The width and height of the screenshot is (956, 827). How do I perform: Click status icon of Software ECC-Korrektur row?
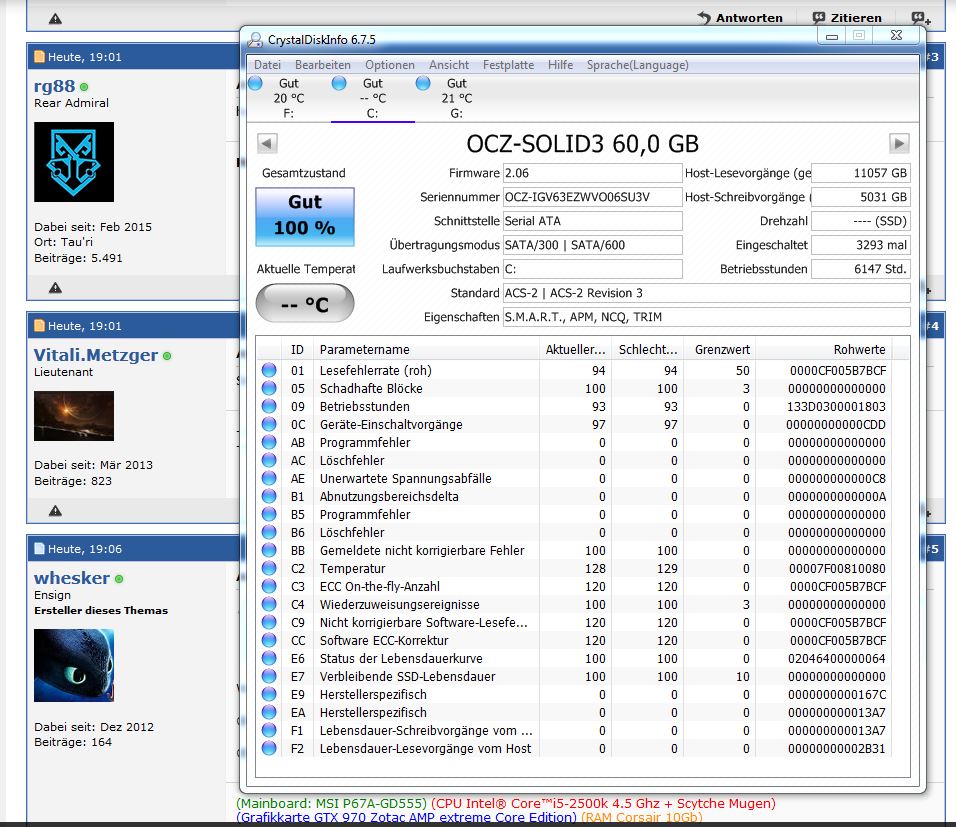[269, 640]
